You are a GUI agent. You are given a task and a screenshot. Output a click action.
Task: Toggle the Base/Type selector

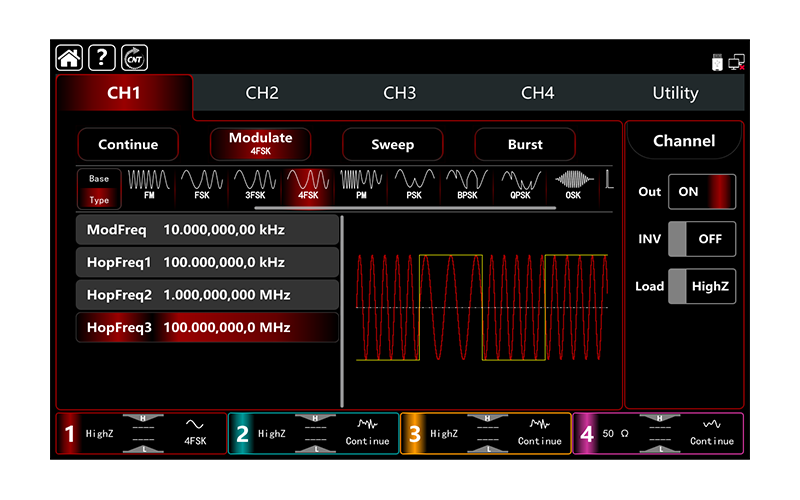coord(99,188)
